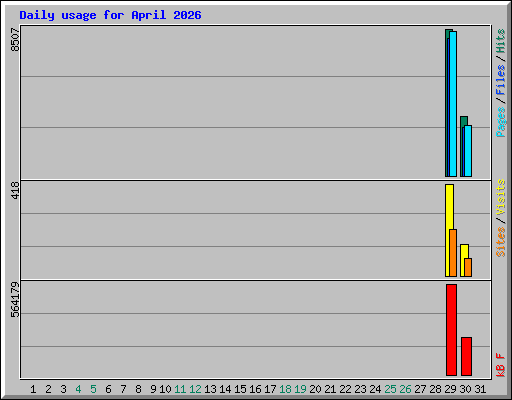Click the orange Sites bar for day 29

click(453, 253)
